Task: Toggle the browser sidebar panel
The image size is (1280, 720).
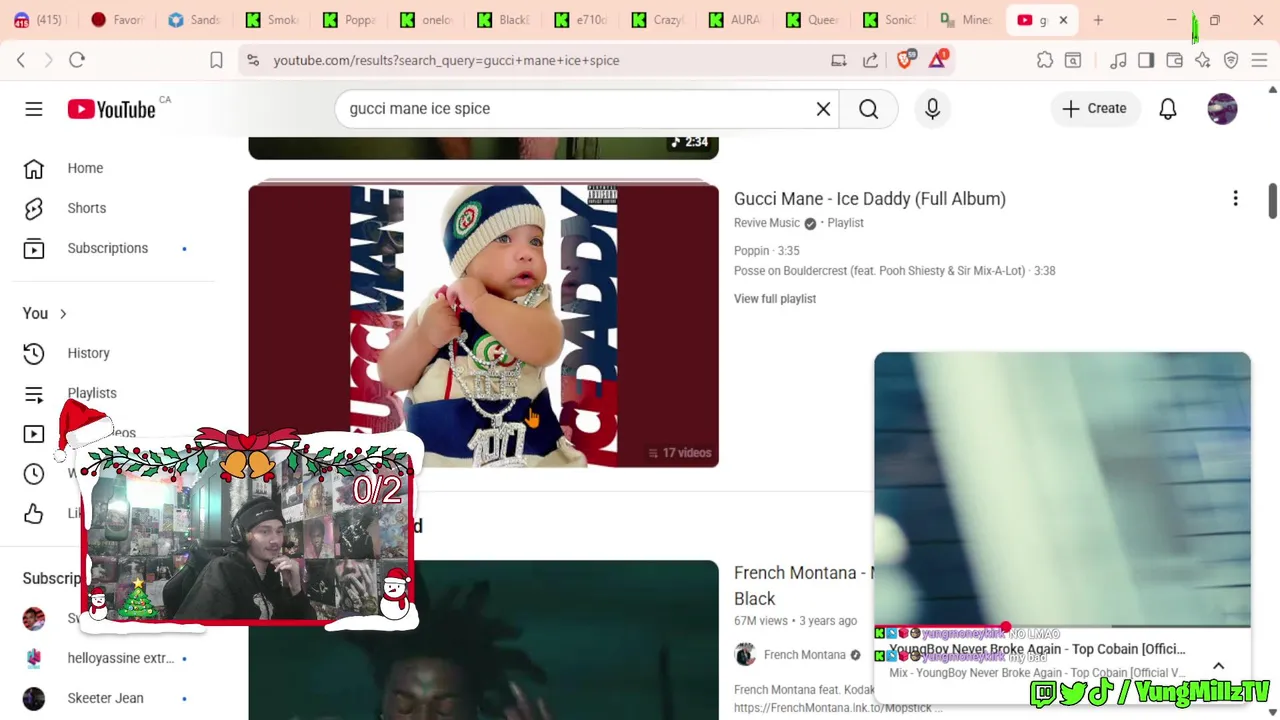Action: [1146, 60]
